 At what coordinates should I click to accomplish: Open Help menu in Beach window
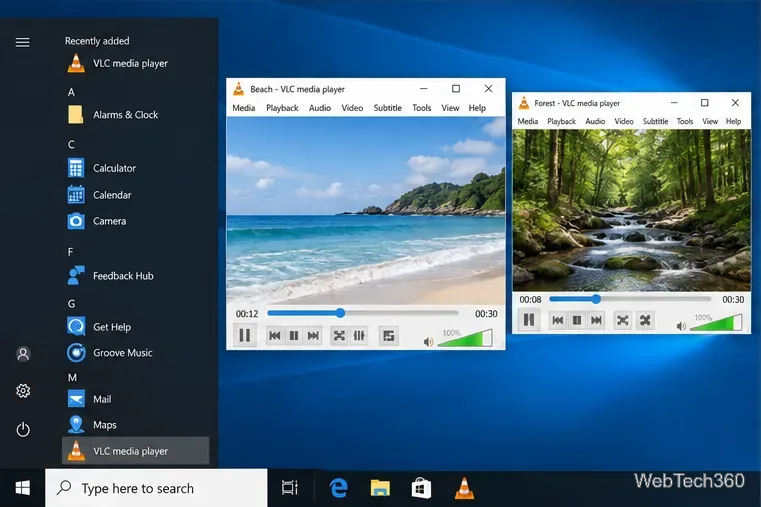477,108
